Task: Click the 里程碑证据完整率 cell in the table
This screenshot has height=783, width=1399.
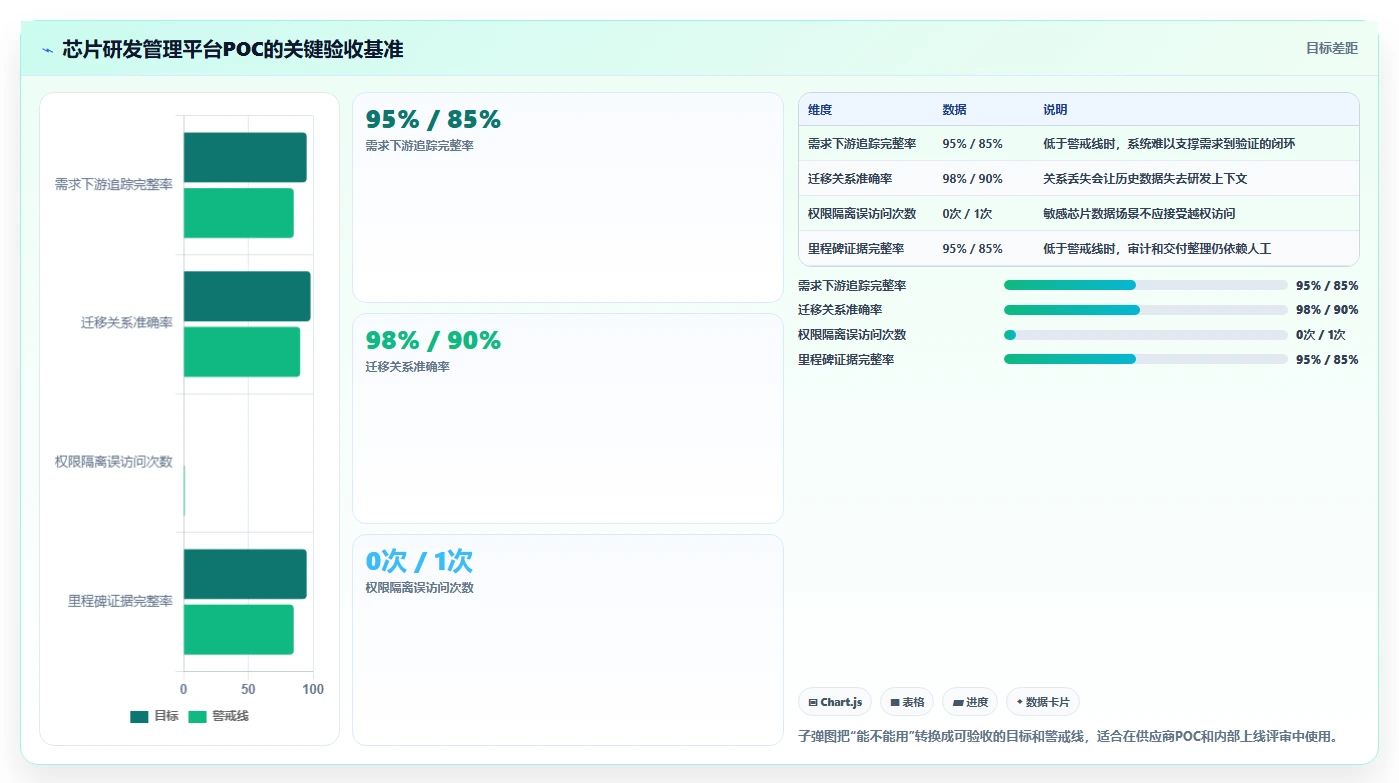Action: tap(856, 249)
